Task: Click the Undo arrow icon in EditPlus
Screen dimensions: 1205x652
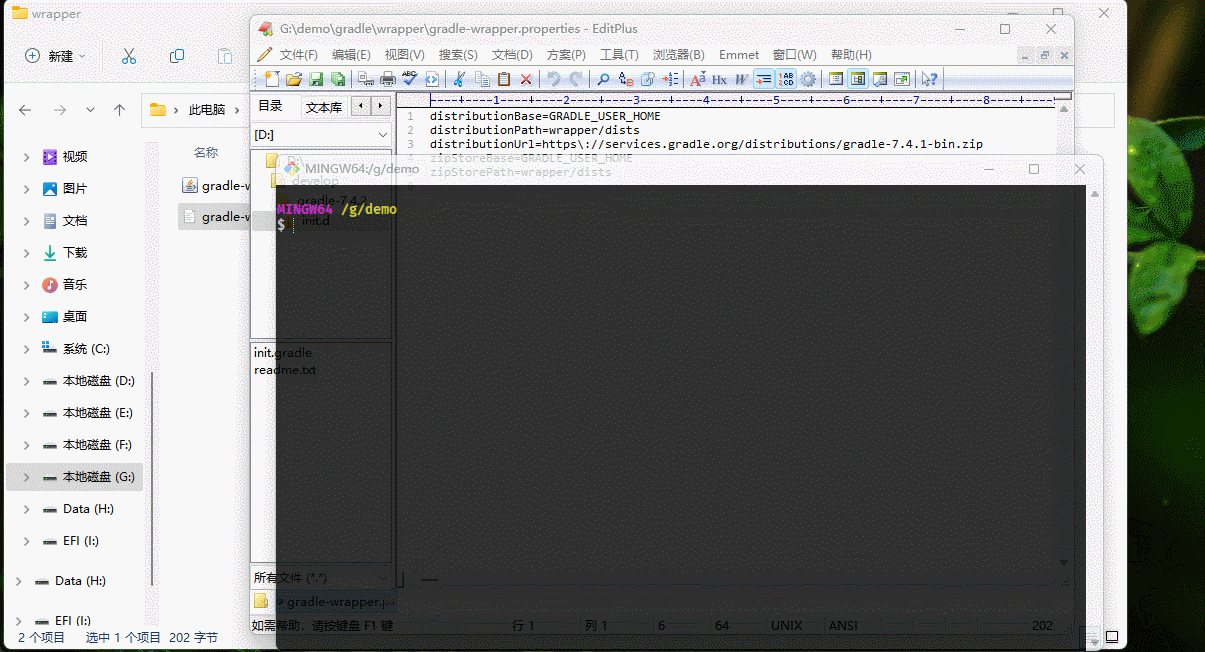Action: pos(553,79)
